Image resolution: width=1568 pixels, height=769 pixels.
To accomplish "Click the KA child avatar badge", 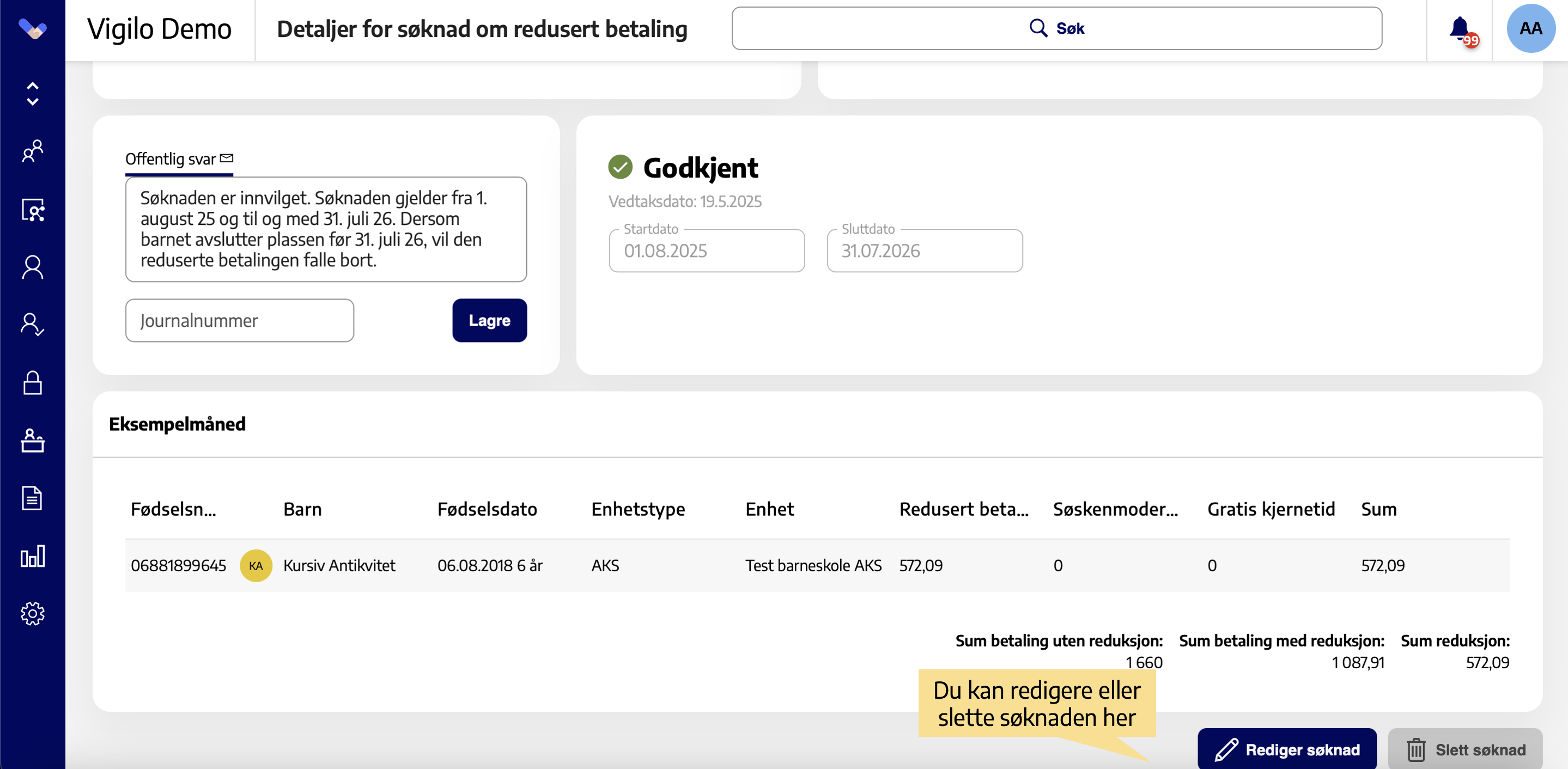I will click(x=256, y=566).
